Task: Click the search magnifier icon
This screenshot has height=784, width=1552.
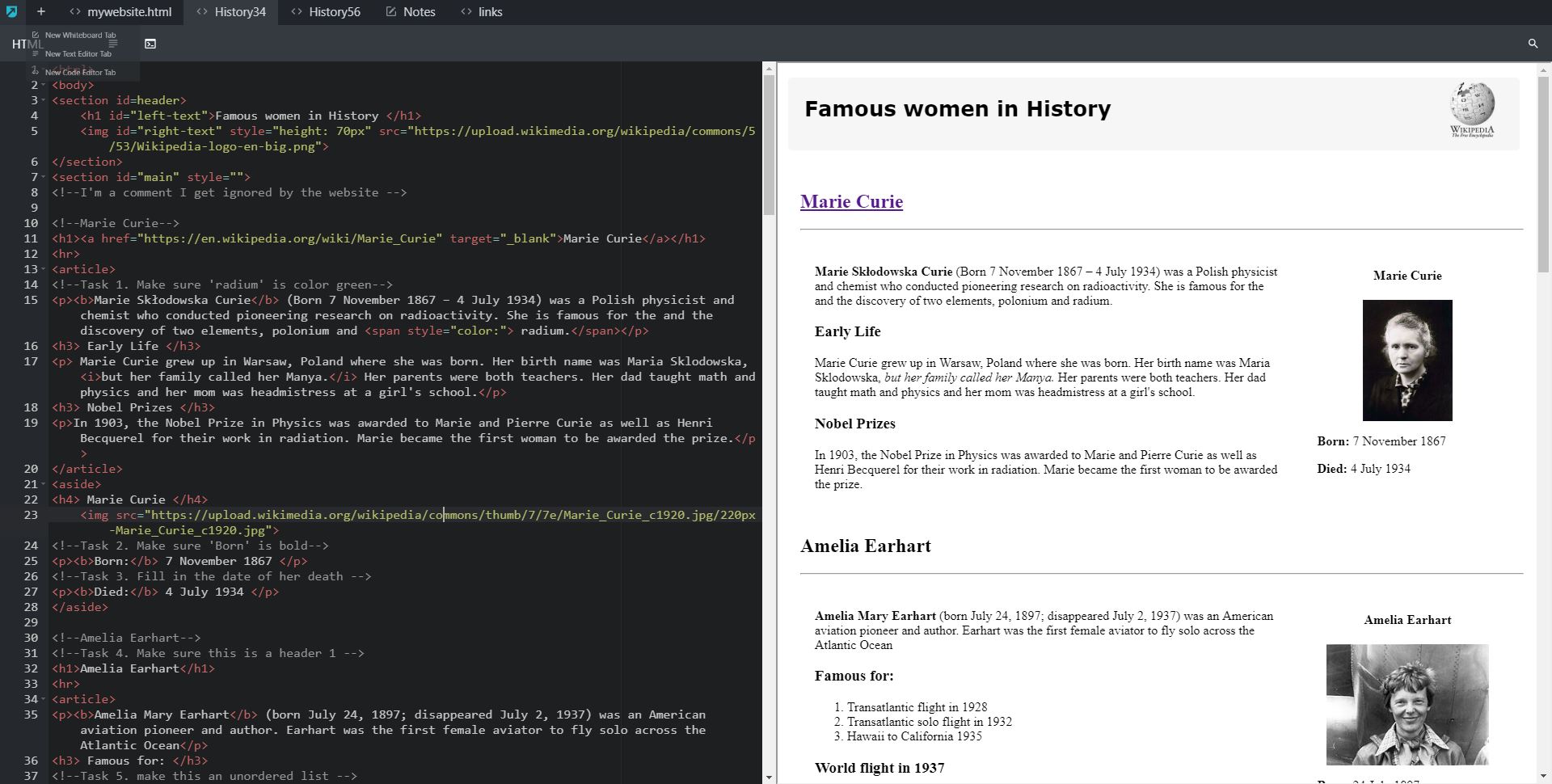Action: [x=1533, y=44]
